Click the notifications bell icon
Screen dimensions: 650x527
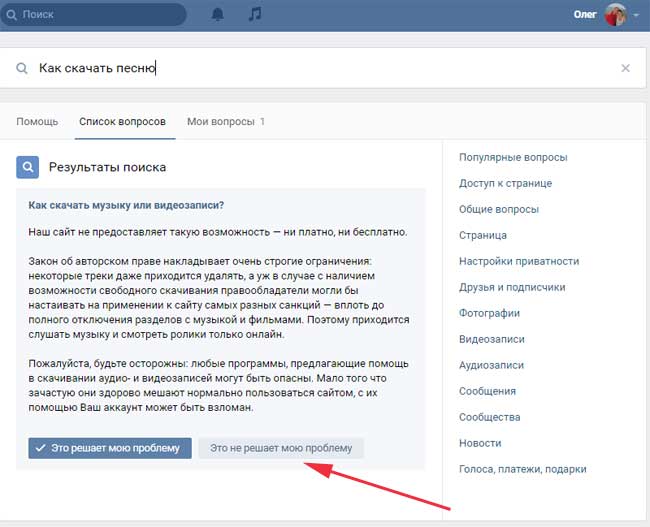[x=218, y=14]
